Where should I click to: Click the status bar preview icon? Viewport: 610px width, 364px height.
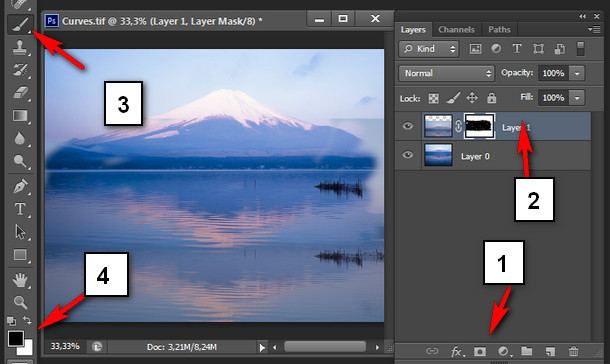(97, 346)
